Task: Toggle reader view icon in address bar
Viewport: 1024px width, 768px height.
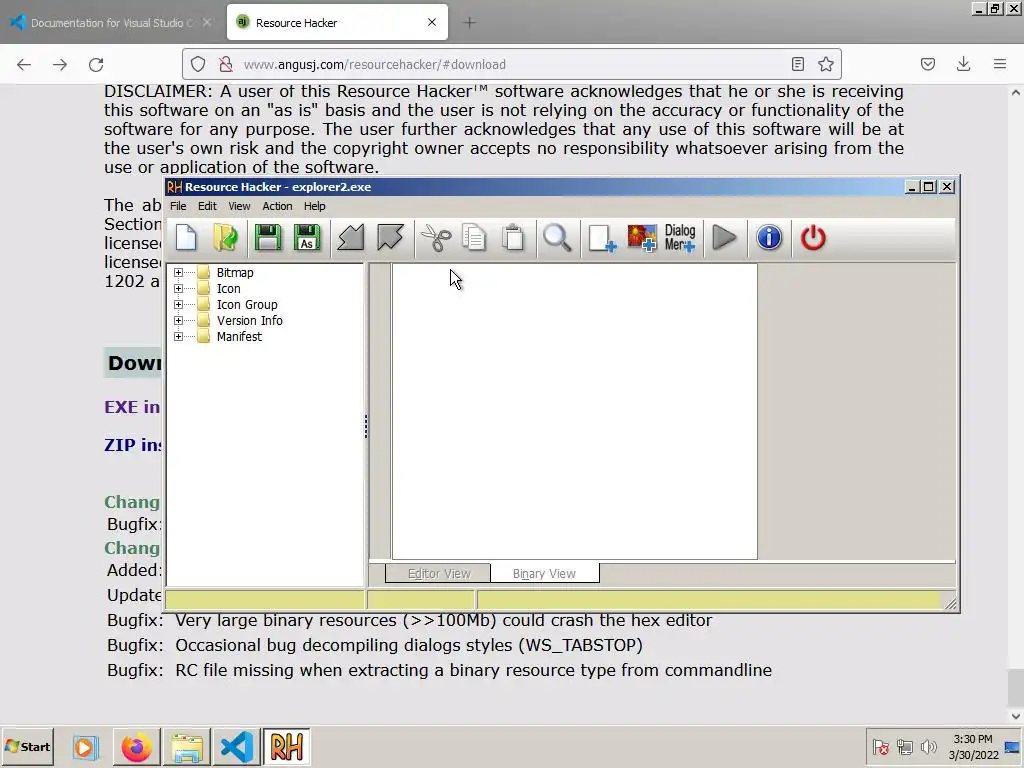Action: 797,64
